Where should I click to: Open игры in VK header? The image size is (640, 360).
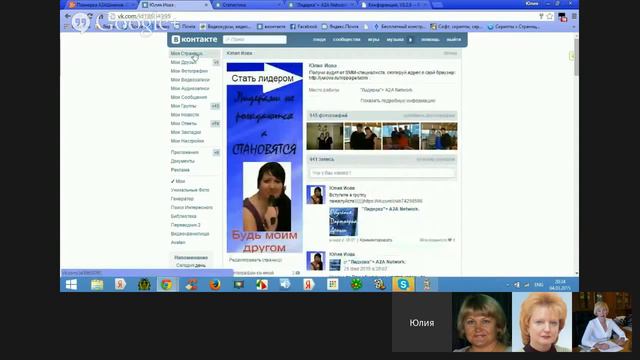[373, 40]
